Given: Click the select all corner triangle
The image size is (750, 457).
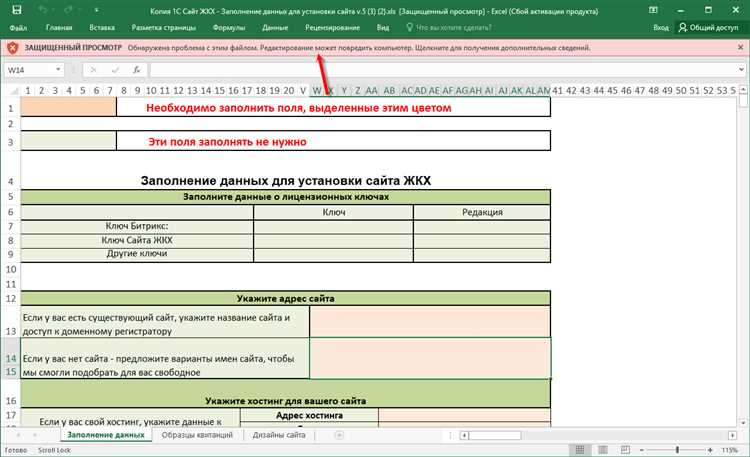Looking at the screenshot, I should 14,90.
